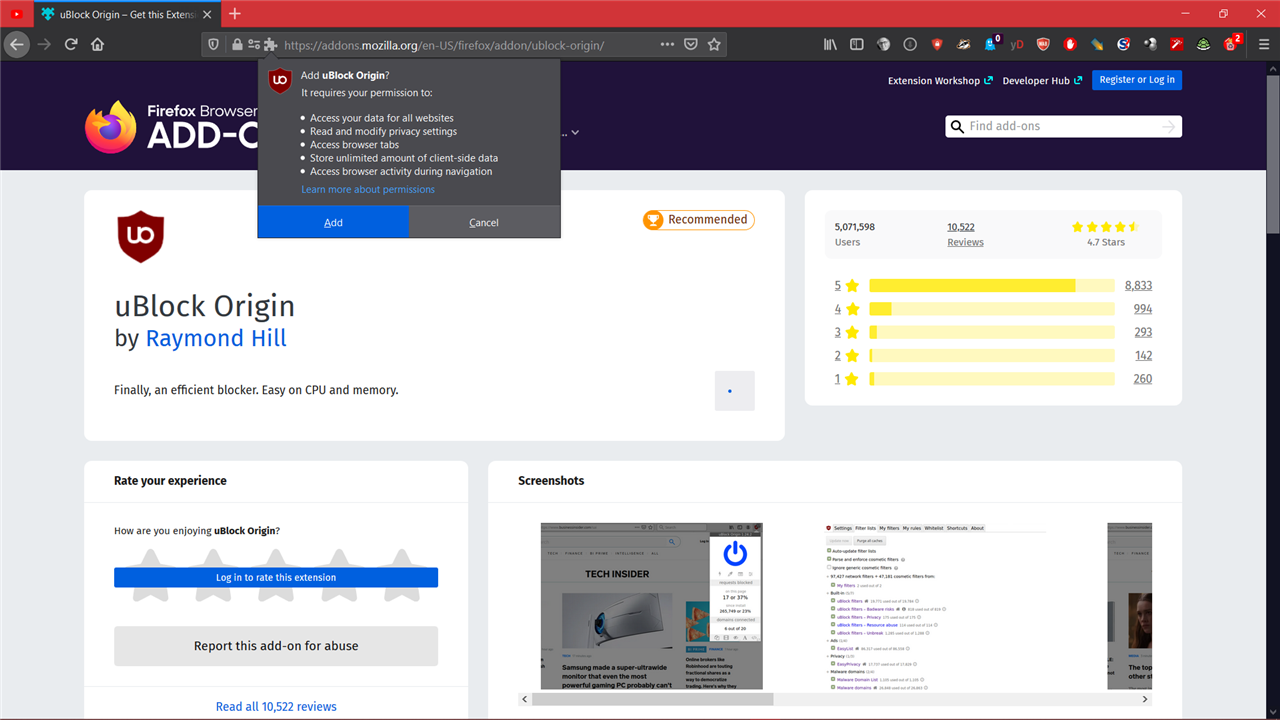This screenshot has height=720, width=1280.
Task: Toggle the sidebar view icon
Action: click(857, 44)
